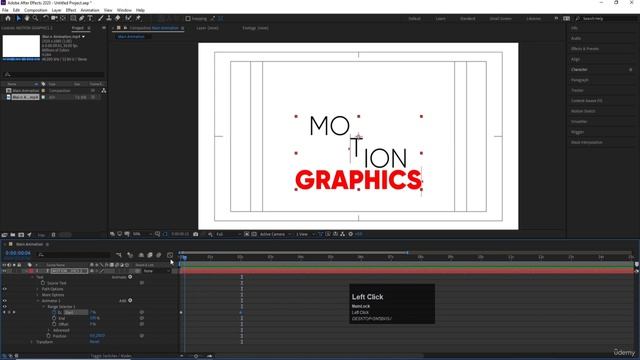
Task: Select the Horizontal Type tool
Action: [x=90, y=18]
